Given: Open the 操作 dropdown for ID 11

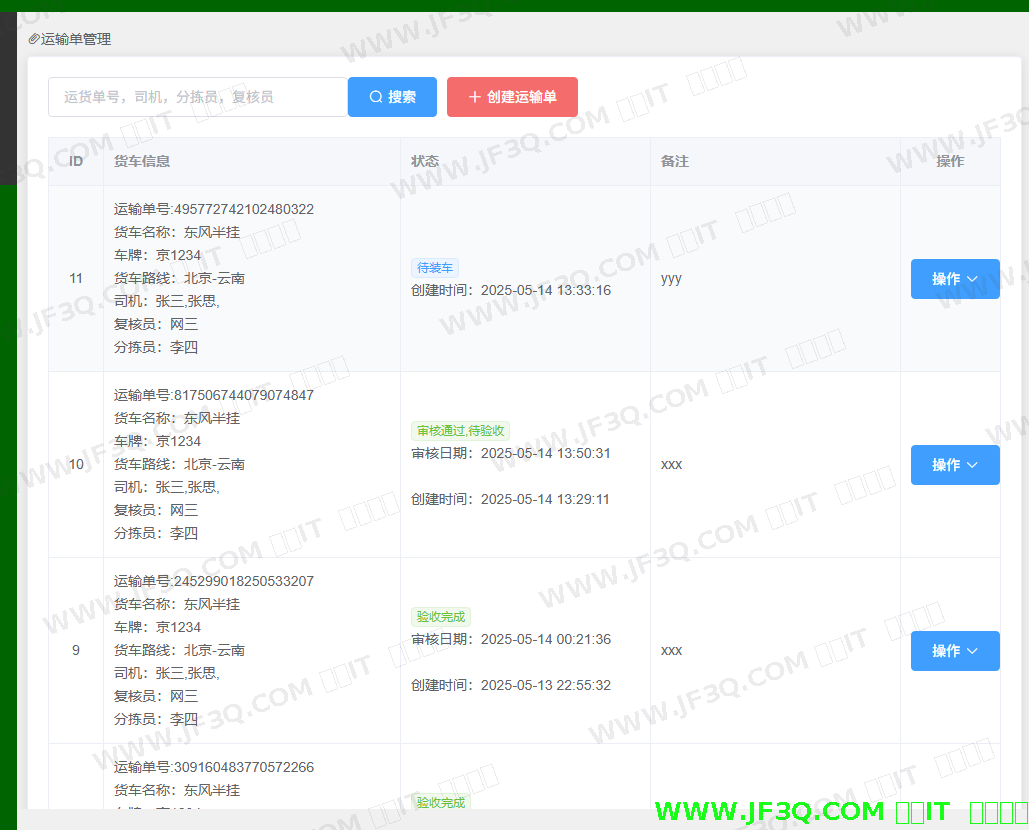Looking at the screenshot, I should coord(955,279).
